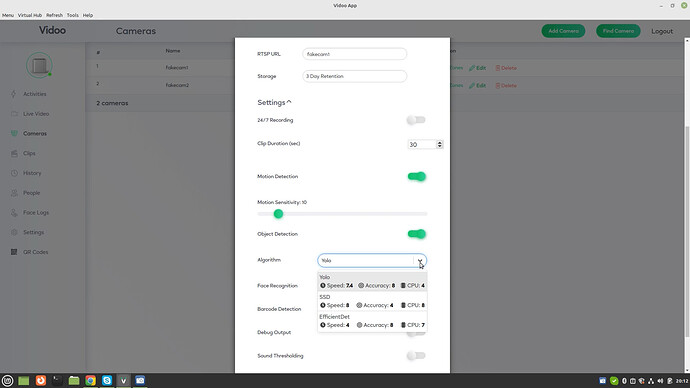The image size is (690, 388).
Task: Collapse the Settings section chevron
Action: point(289,102)
